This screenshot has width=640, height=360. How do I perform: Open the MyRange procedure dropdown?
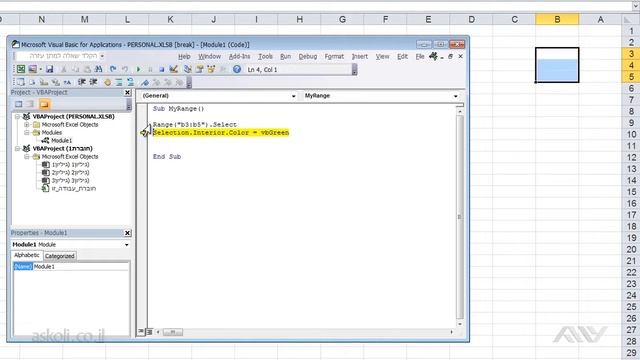[x=456, y=96]
